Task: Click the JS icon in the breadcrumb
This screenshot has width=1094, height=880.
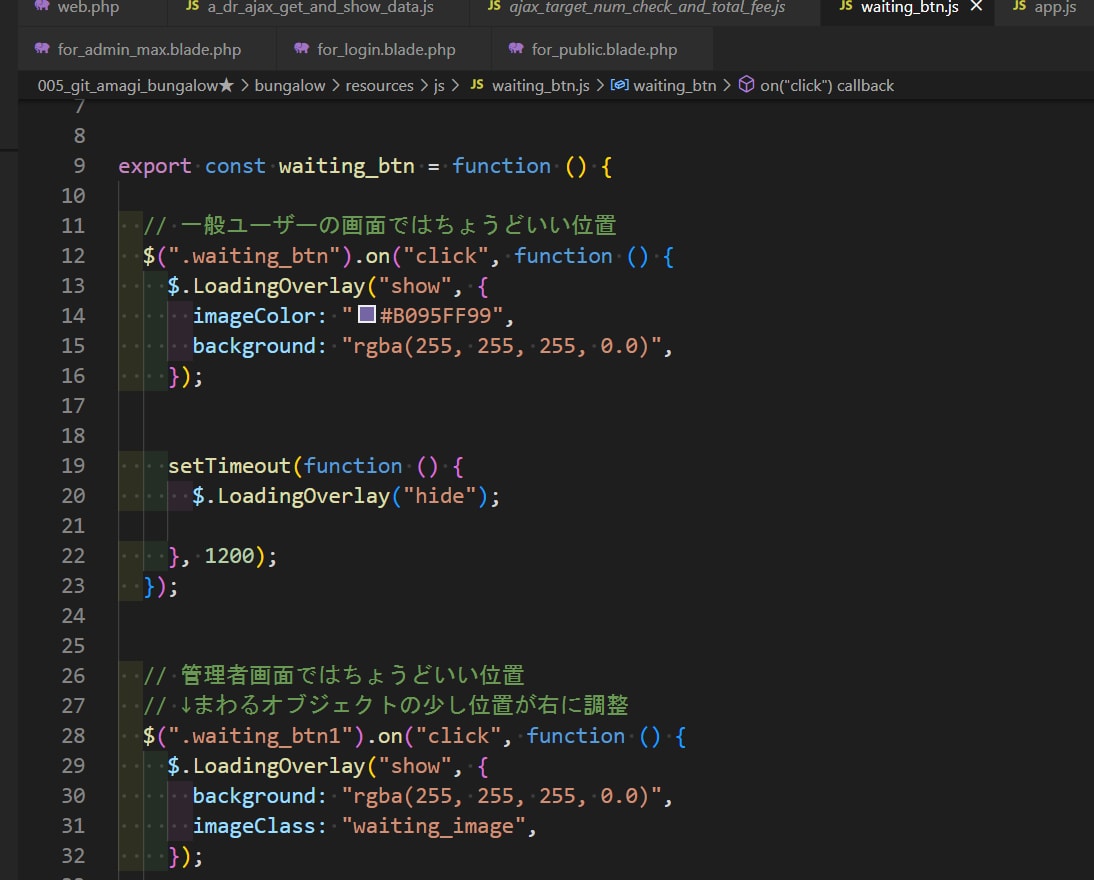Action: 477,84
